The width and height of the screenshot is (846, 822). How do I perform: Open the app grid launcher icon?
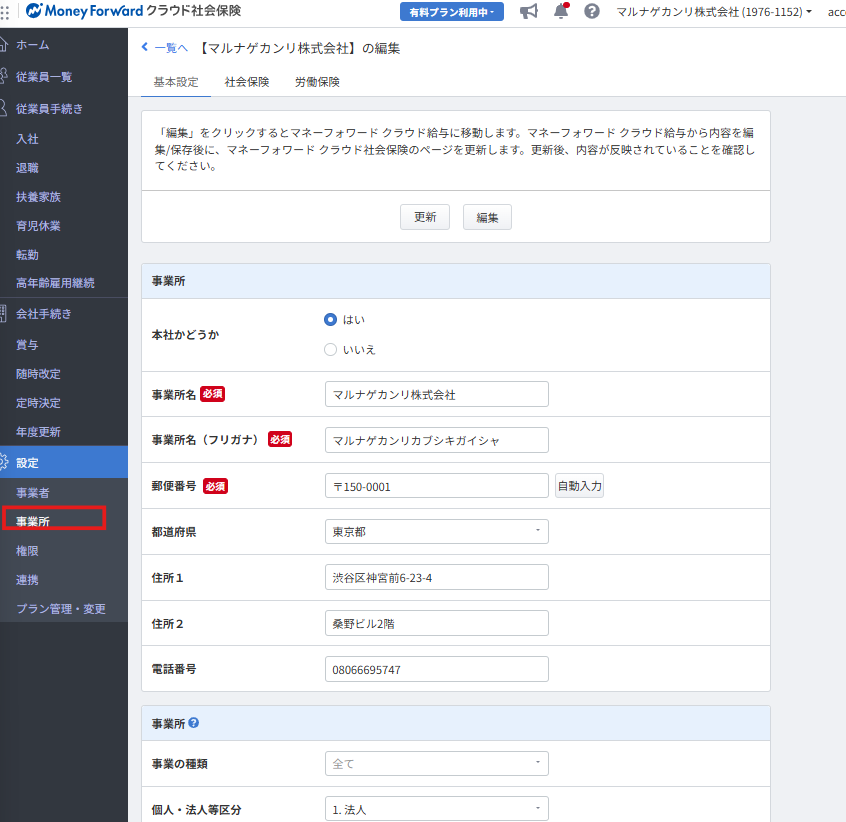coord(4,12)
